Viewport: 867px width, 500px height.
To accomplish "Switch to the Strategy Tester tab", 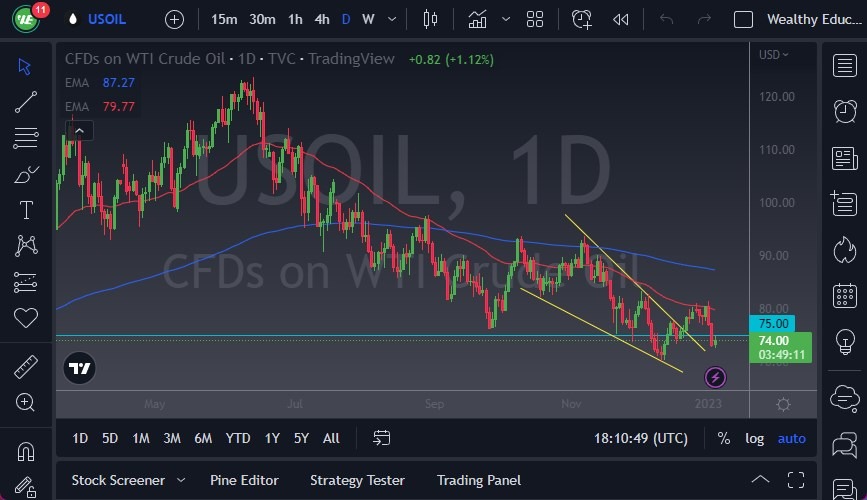I will 357,480.
